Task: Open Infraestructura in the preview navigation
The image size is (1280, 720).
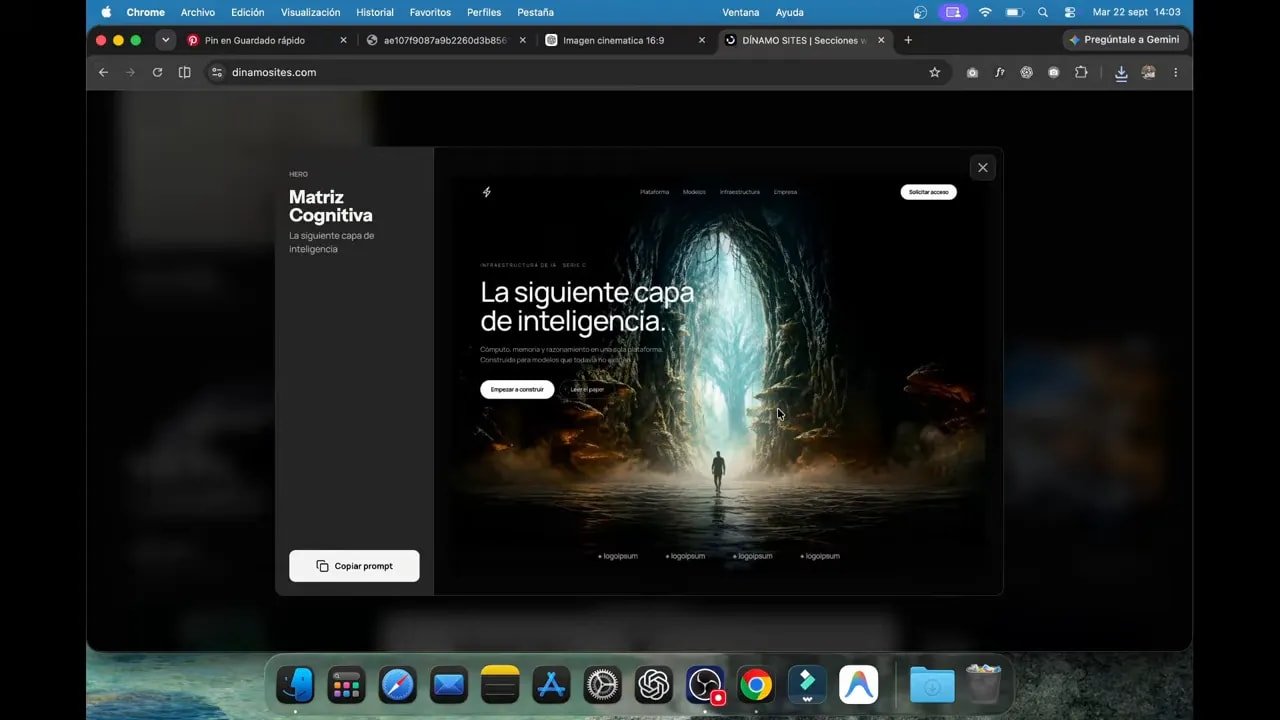Action: [x=739, y=192]
